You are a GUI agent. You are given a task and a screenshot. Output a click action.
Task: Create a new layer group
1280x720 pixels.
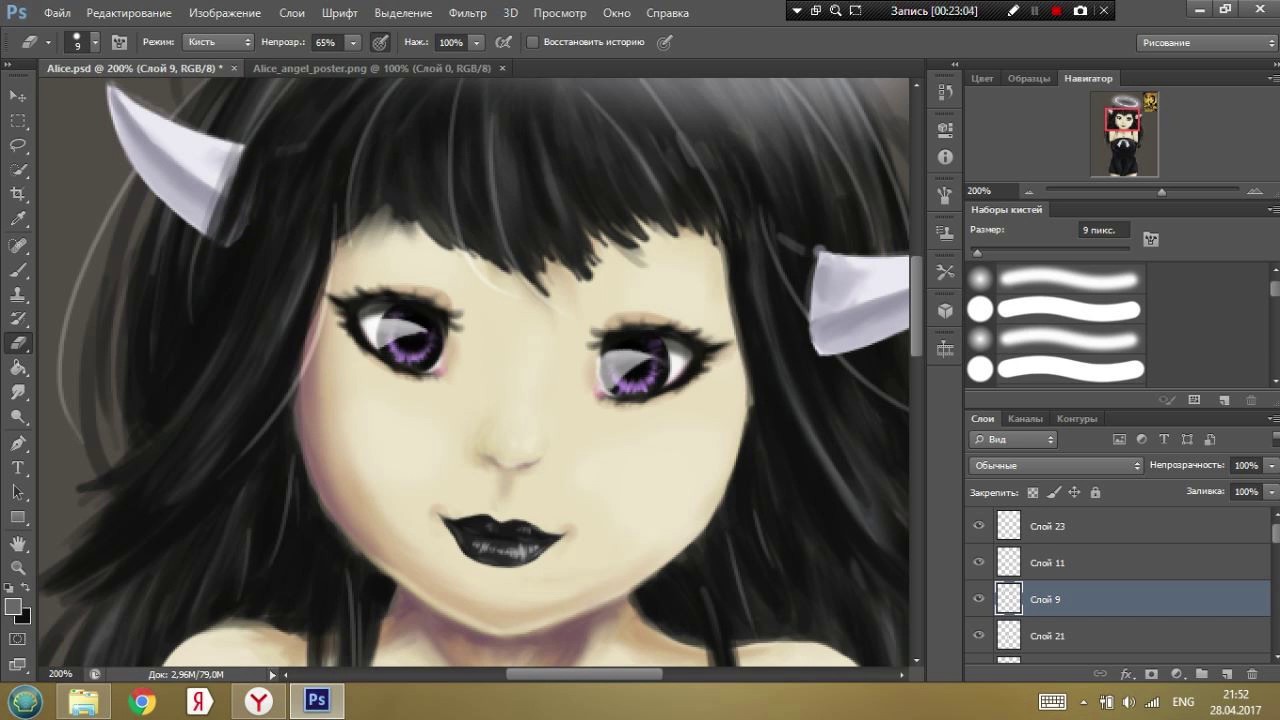pyautogui.click(x=1201, y=675)
